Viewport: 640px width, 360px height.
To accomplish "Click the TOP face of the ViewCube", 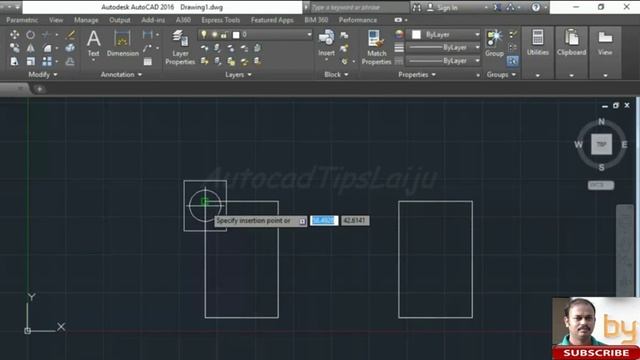I will 601,144.
